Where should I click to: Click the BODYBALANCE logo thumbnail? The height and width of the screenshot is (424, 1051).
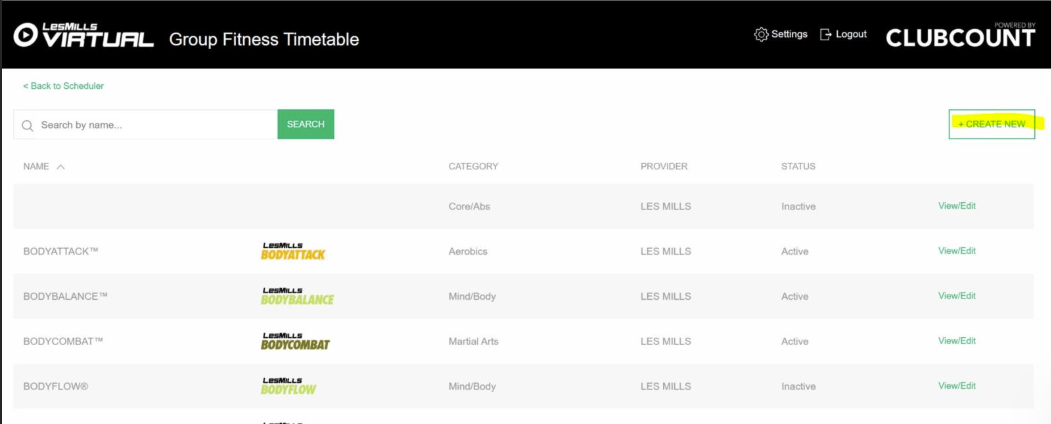click(297, 296)
